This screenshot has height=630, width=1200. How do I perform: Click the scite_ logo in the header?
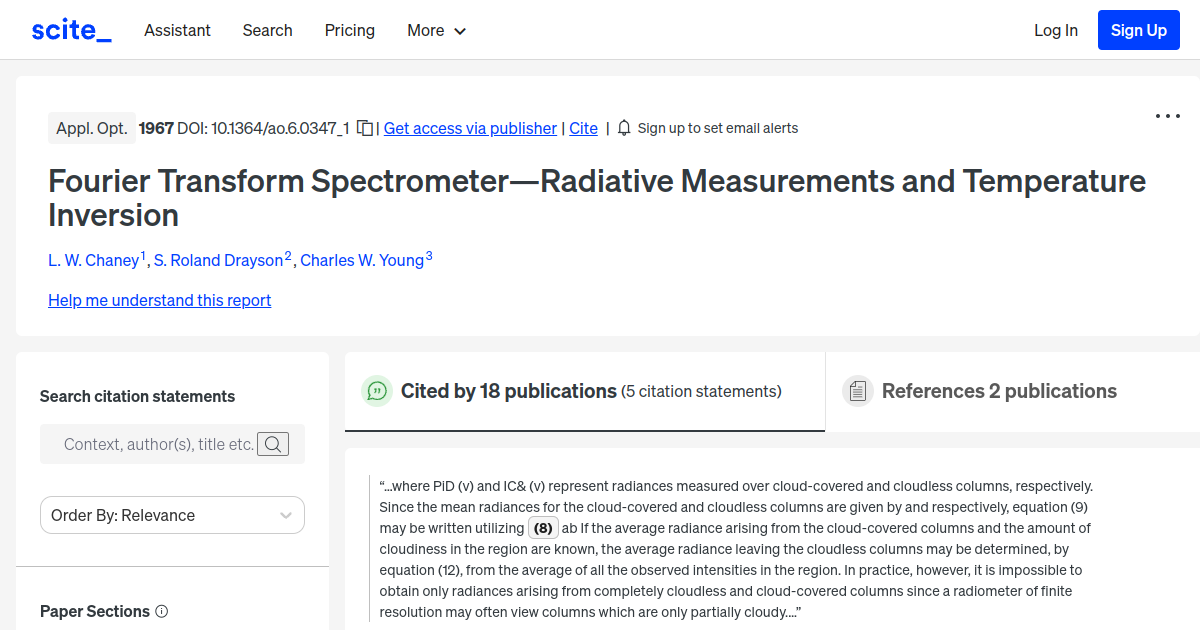[70, 29]
